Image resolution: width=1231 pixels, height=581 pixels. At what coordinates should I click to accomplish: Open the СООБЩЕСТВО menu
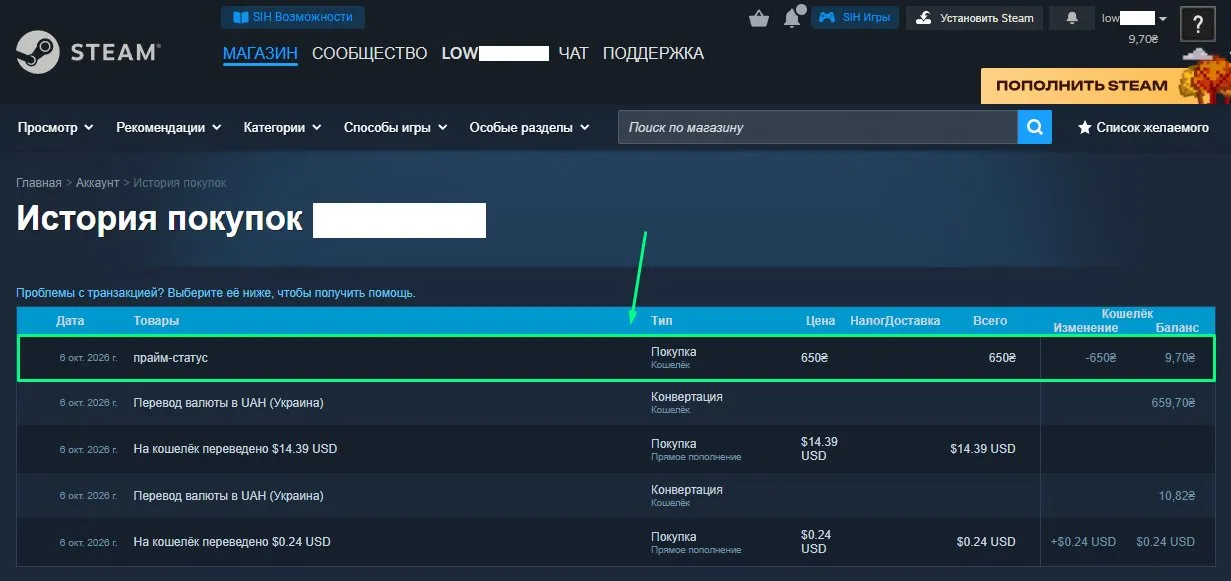(370, 53)
